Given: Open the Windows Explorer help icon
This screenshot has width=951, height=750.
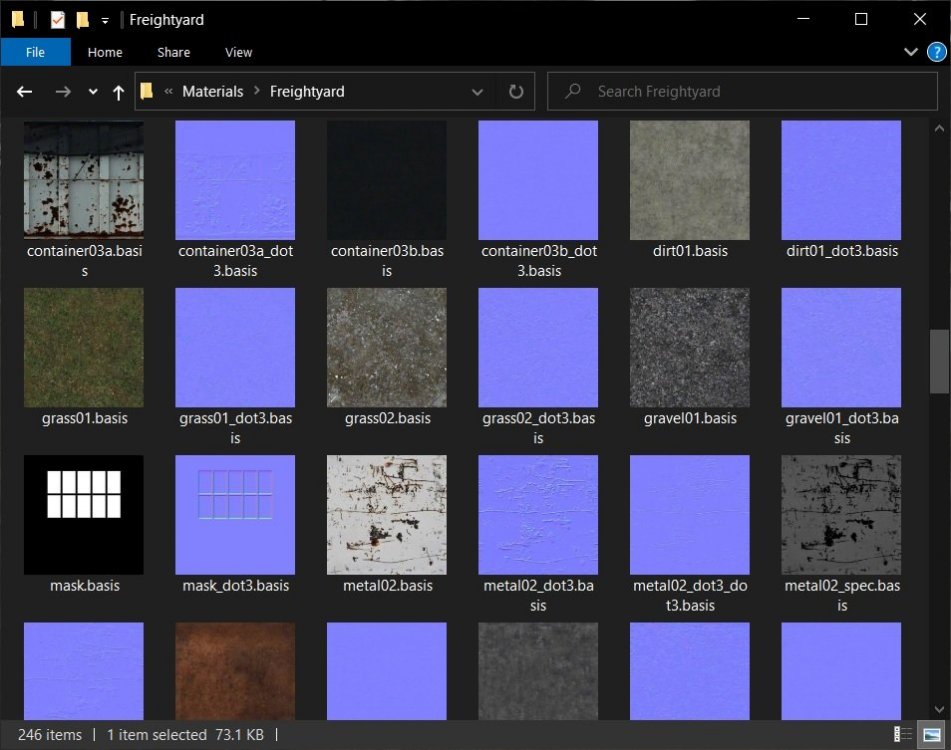Looking at the screenshot, I should pyautogui.click(x=936, y=52).
